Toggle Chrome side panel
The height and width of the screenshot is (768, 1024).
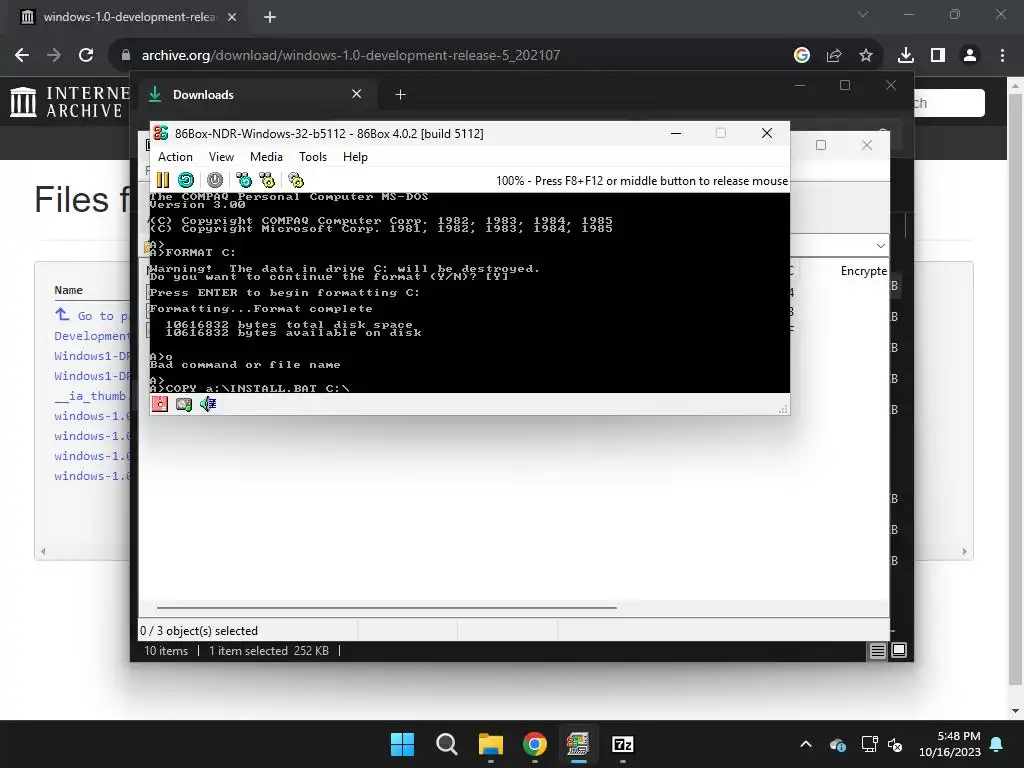pyautogui.click(x=938, y=56)
